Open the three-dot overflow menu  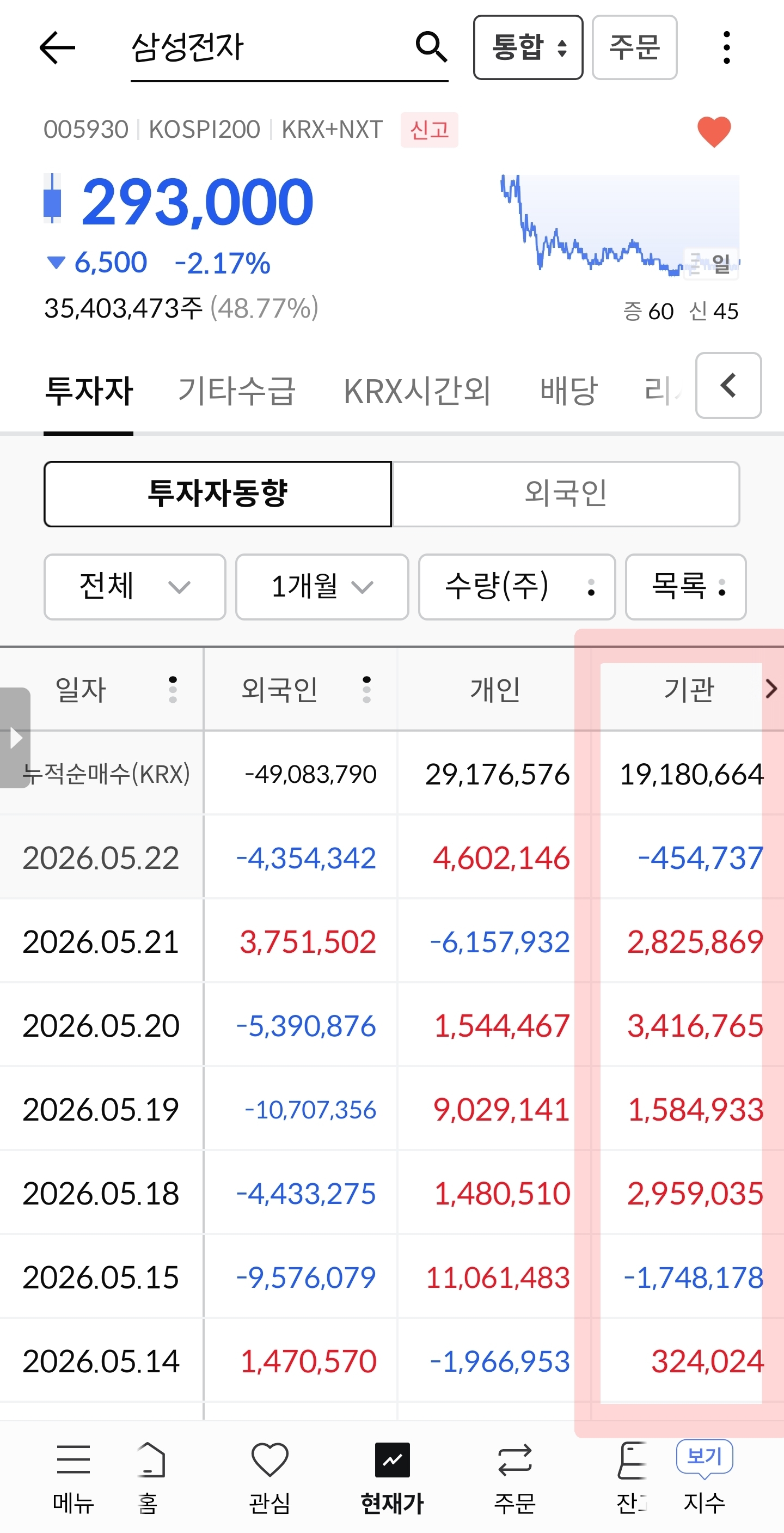point(726,47)
